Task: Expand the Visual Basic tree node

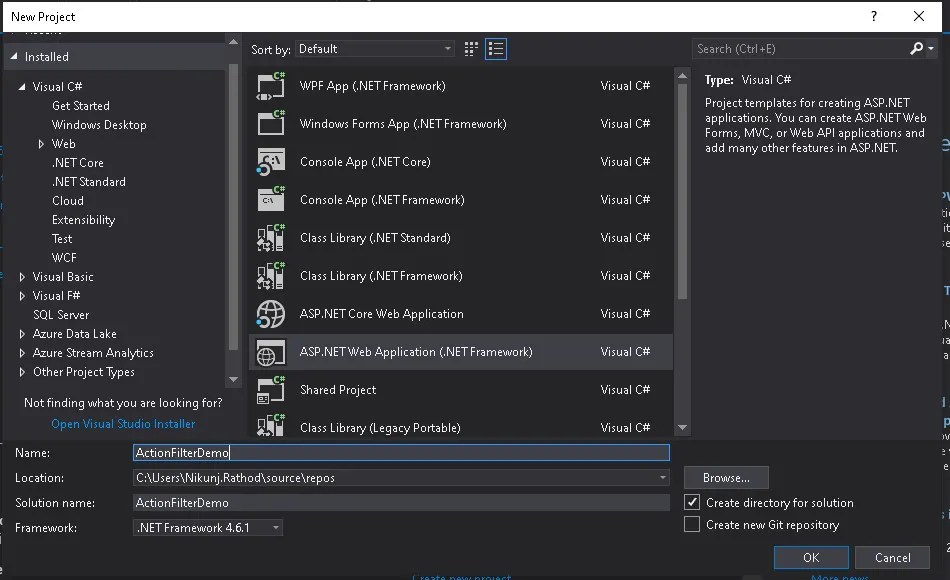Action: (22, 276)
